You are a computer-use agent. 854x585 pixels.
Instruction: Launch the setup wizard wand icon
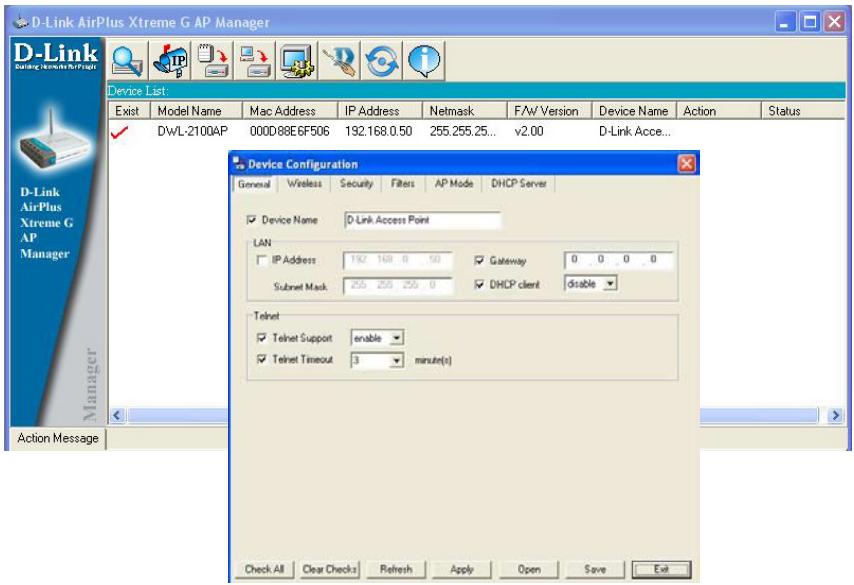point(339,60)
